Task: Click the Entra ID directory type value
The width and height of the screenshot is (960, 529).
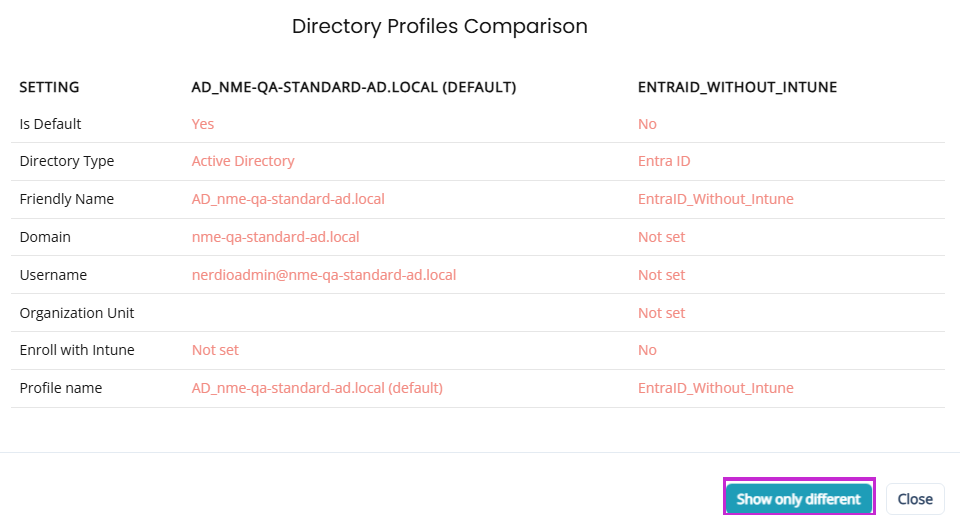Action: 664,160
